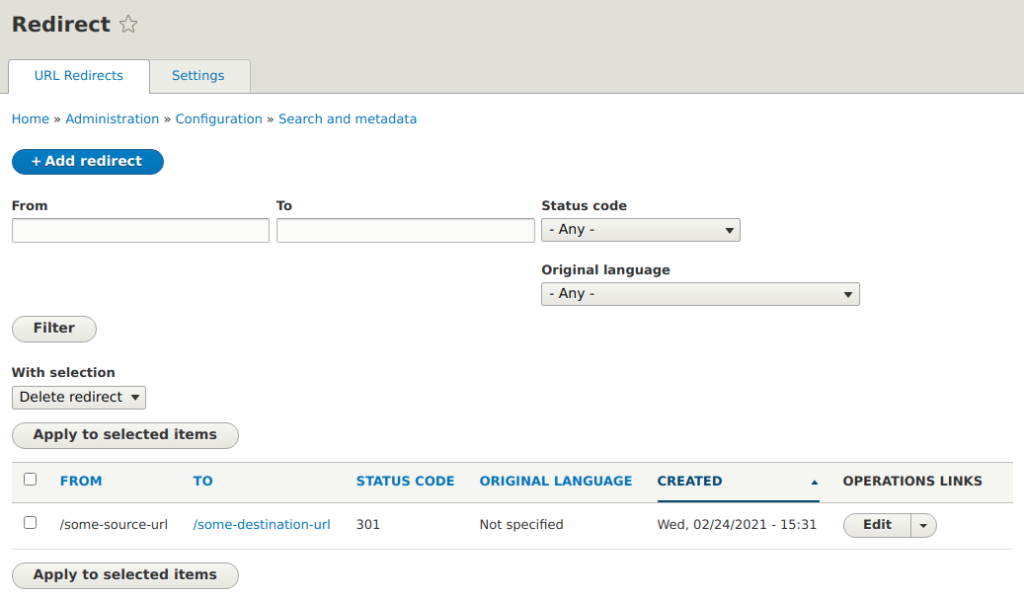This screenshot has width=1024, height=600.
Task: Open Search and metadata breadcrumb
Action: coord(347,119)
